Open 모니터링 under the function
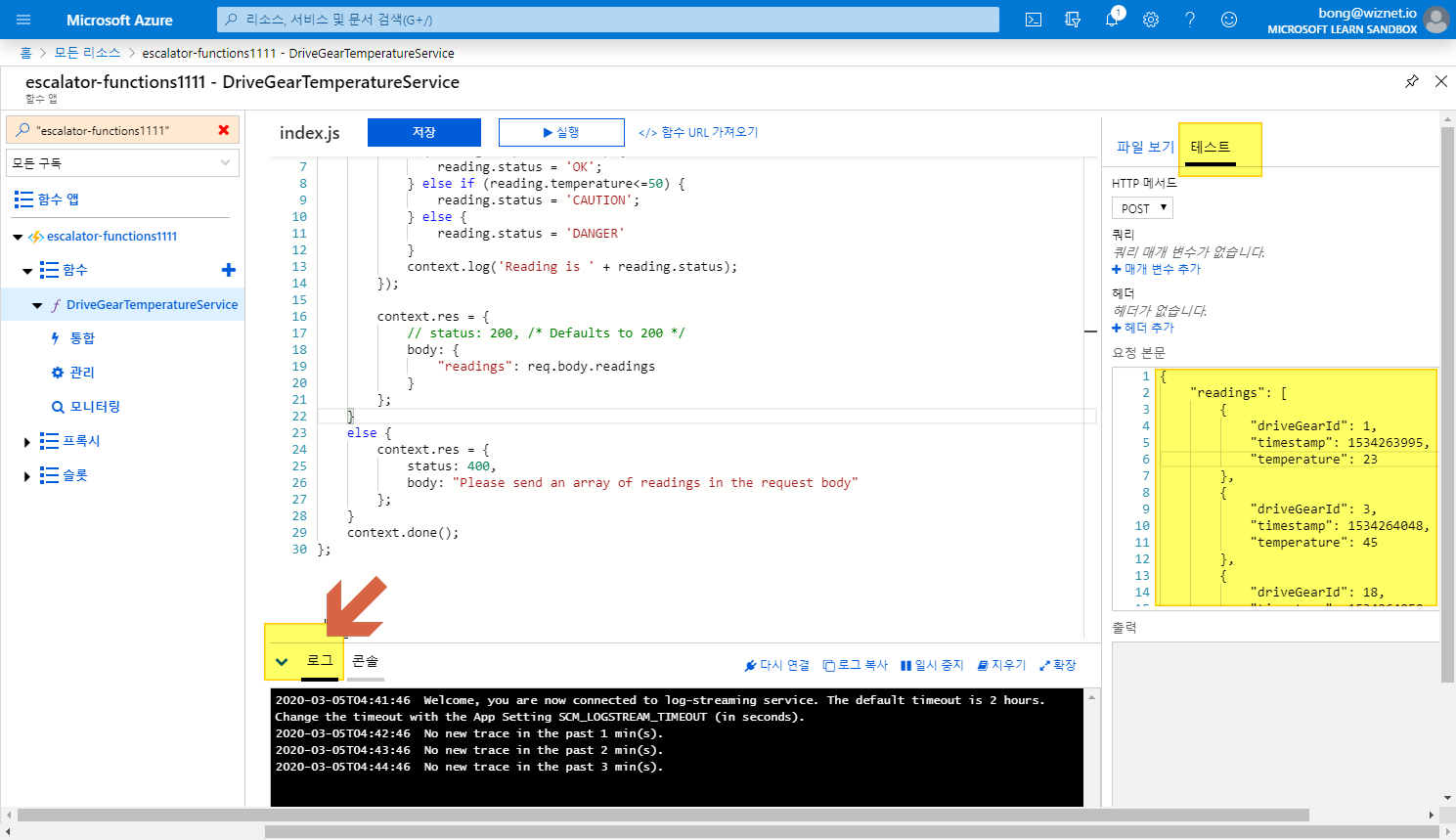 [95, 407]
